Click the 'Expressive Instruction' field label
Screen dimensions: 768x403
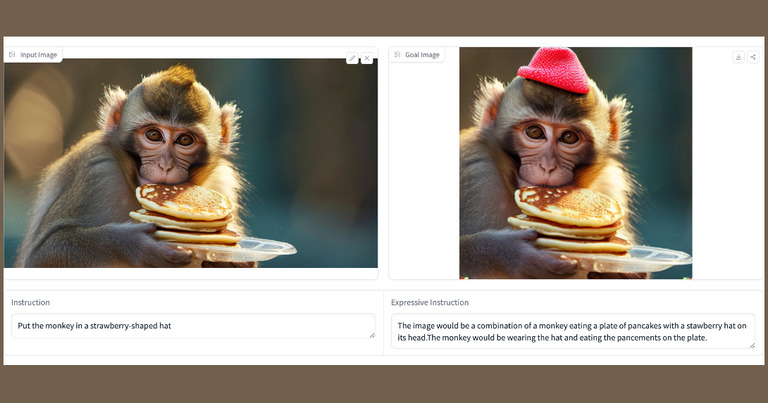point(430,303)
